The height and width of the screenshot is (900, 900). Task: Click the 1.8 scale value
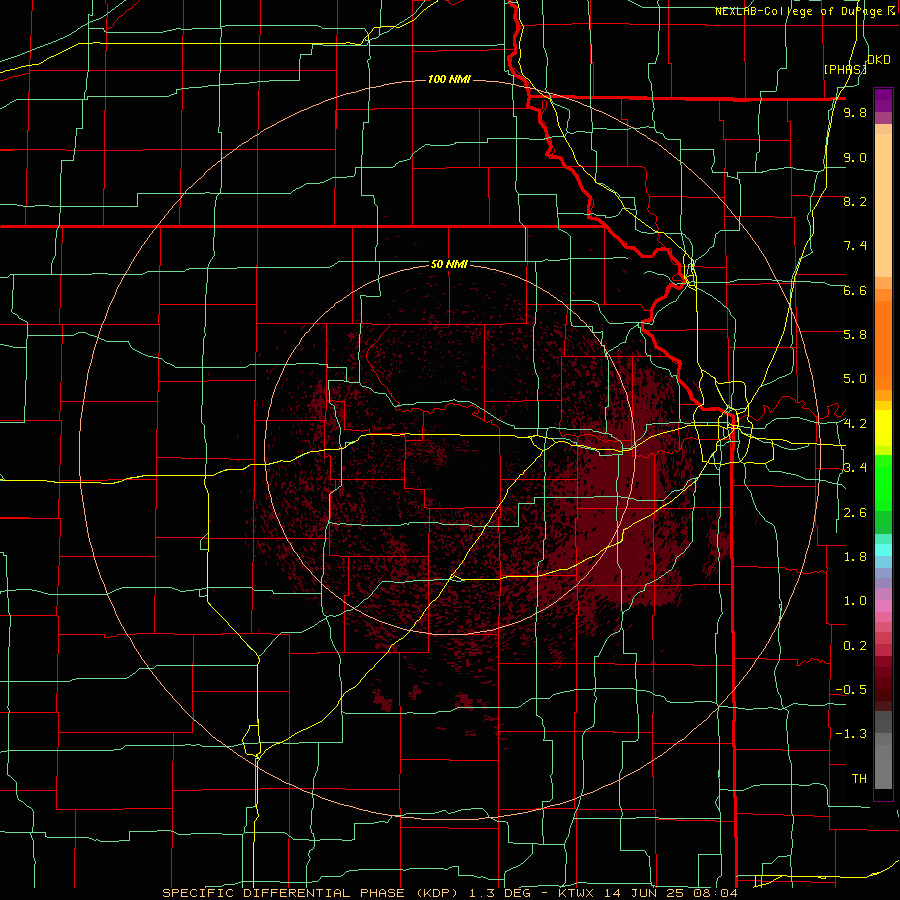click(855, 557)
